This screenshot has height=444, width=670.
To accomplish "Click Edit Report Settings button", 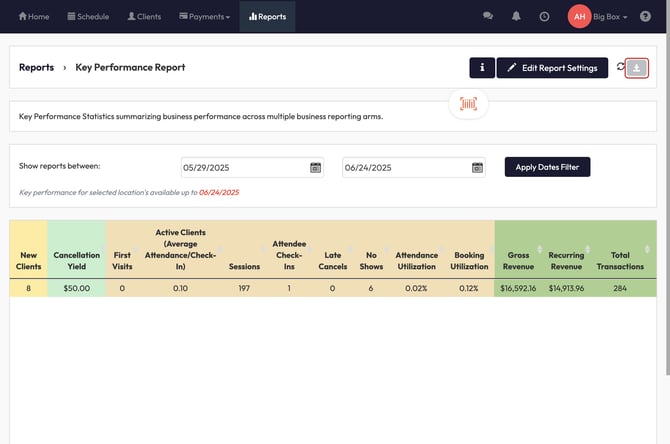I will 552,68.
